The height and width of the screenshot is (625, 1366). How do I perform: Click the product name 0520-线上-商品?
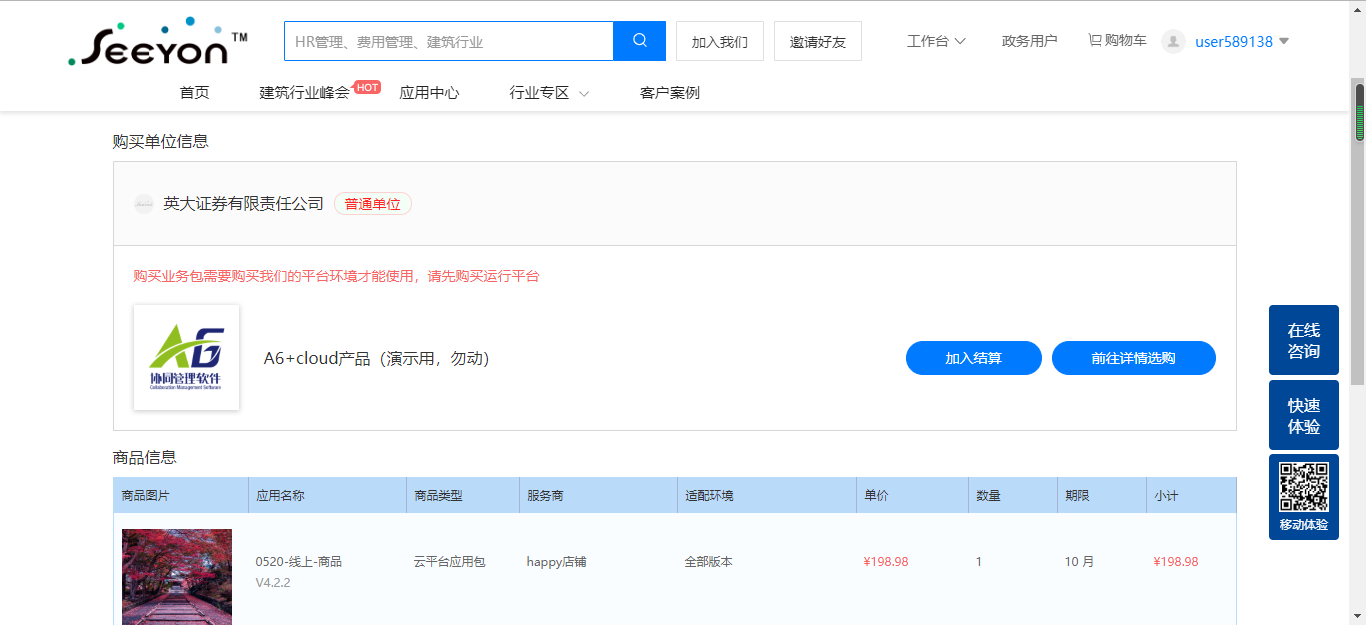[x=299, y=562]
